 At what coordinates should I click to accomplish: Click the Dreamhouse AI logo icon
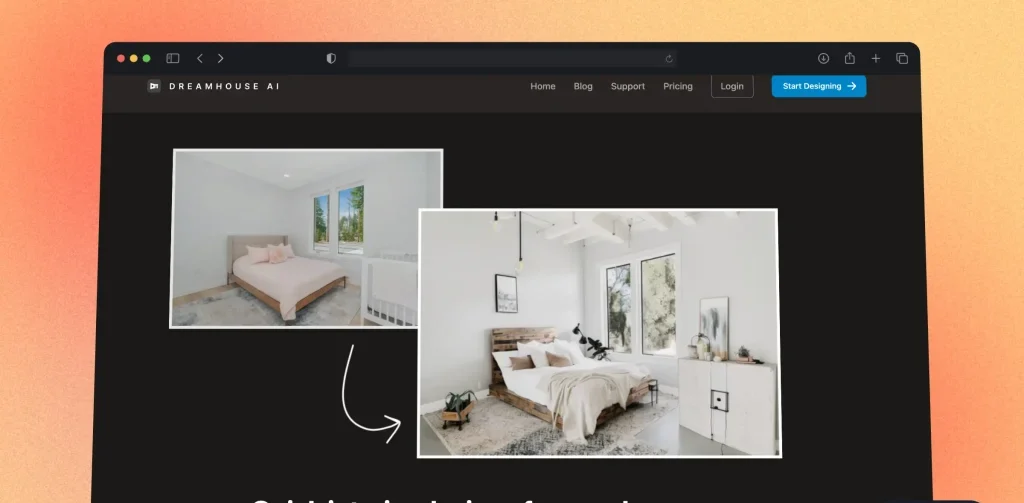[154, 86]
